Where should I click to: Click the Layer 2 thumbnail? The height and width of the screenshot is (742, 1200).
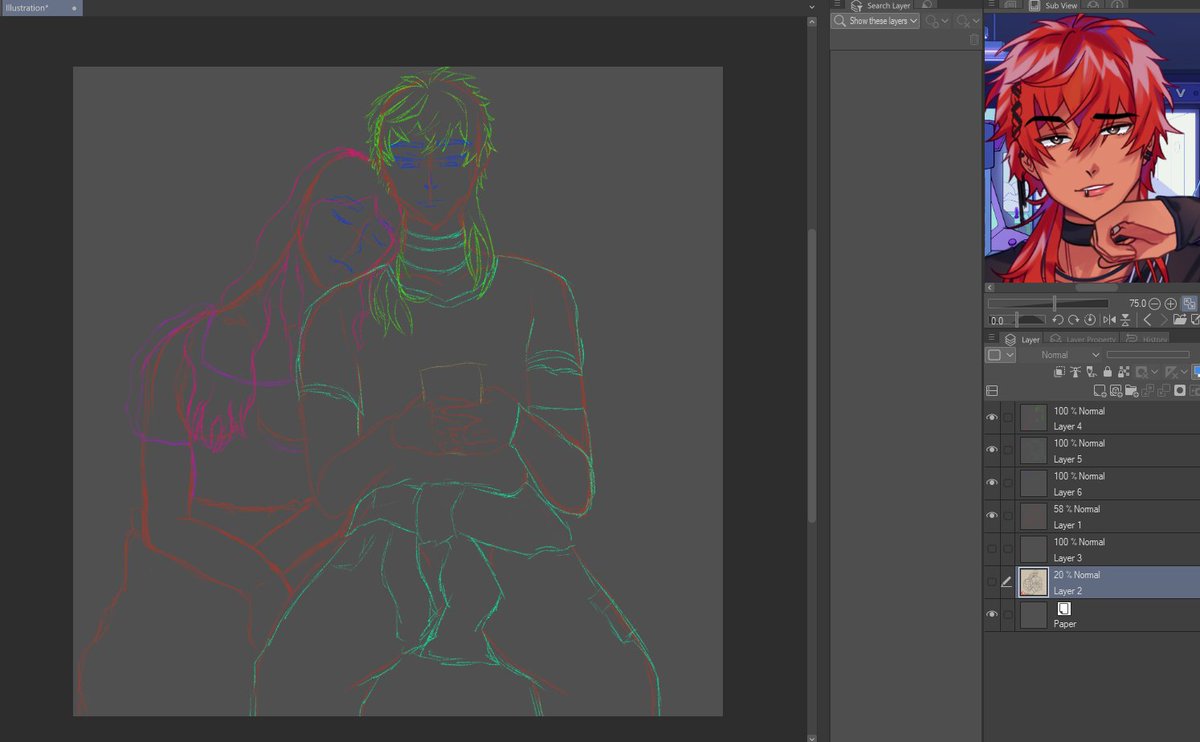(1033, 583)
